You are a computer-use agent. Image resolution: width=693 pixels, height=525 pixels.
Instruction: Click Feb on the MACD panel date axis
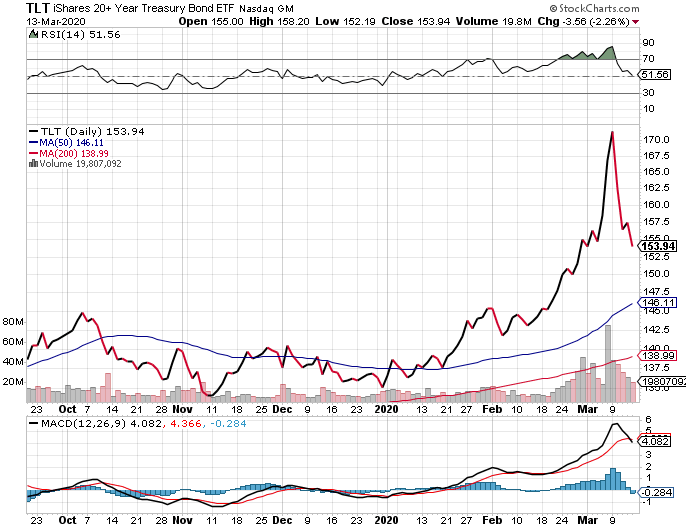click(x=492, y=520)
